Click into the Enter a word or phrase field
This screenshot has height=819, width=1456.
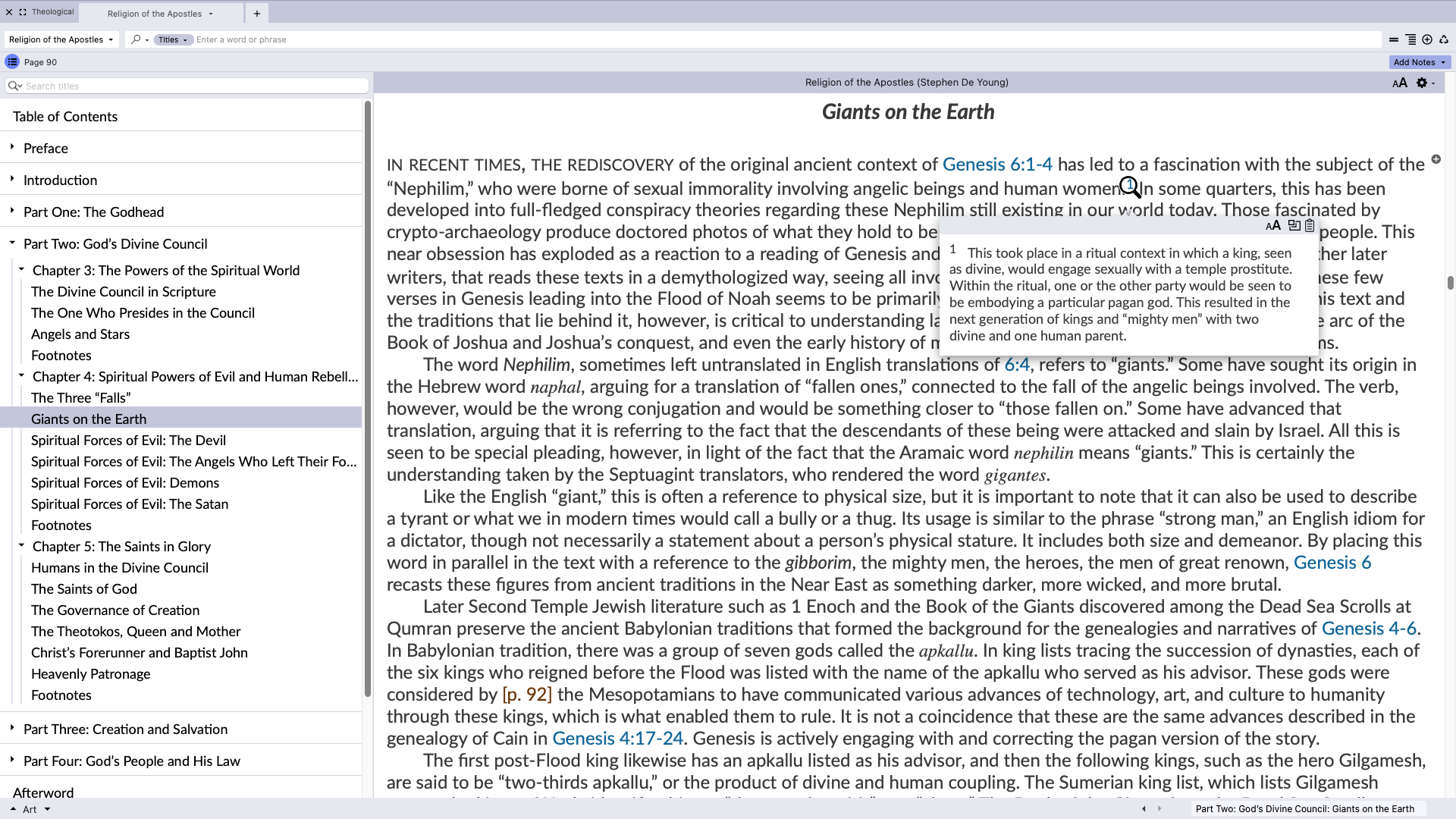coord(785,39)
